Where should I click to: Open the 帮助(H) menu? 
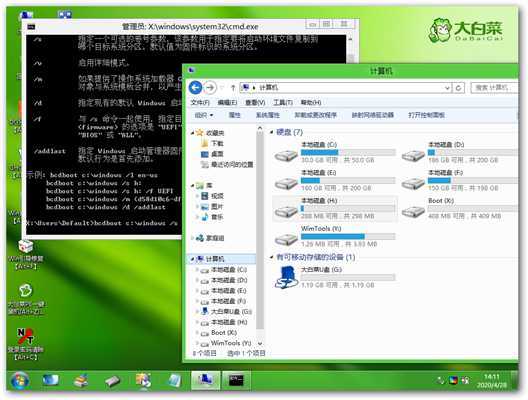(311, 102)
